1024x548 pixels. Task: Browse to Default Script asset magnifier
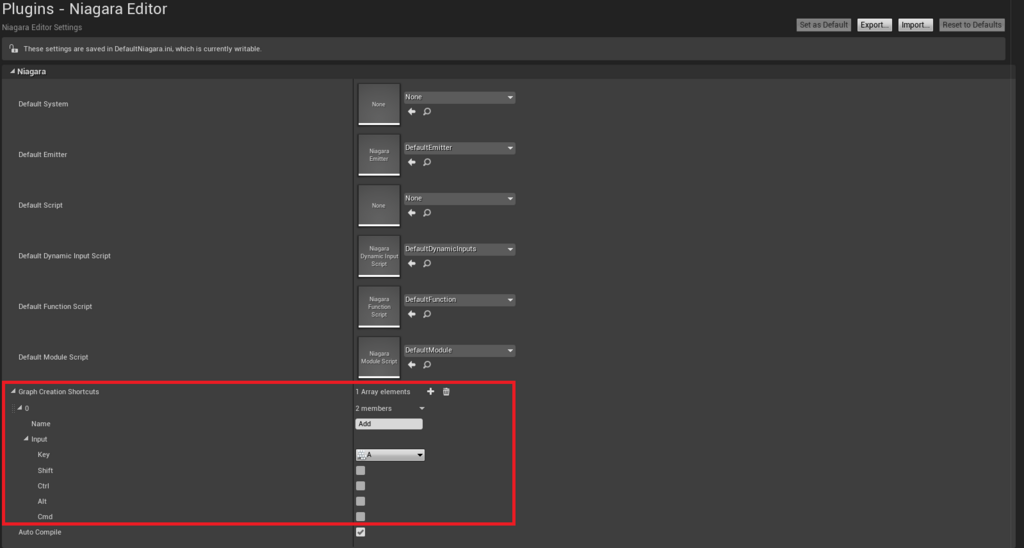(x=427, y=213)
